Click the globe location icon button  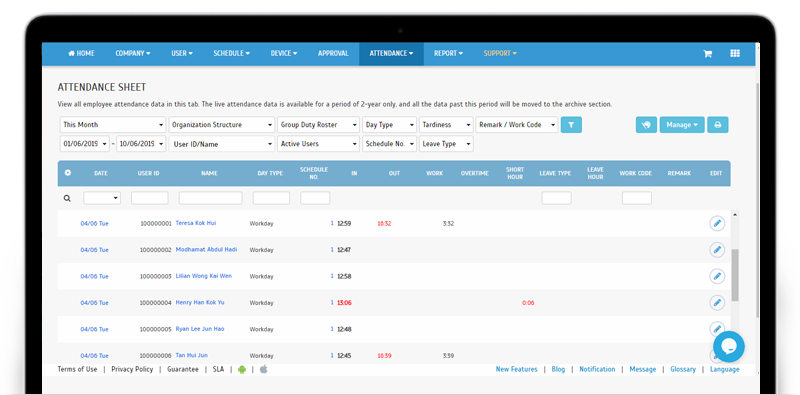[646, 125]
